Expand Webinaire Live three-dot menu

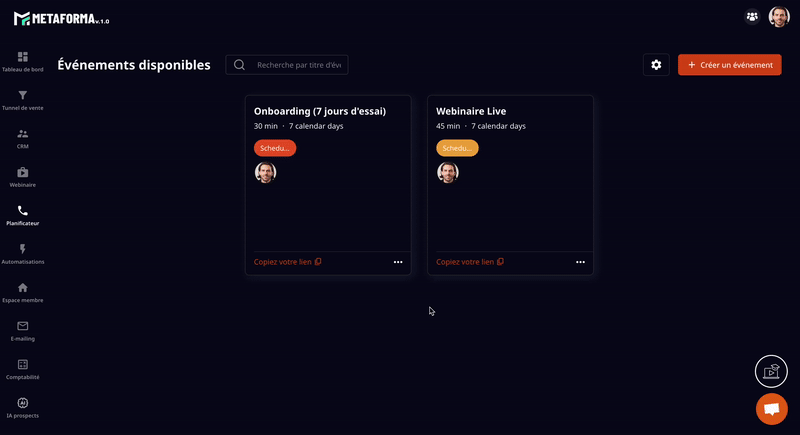point(580,262)
